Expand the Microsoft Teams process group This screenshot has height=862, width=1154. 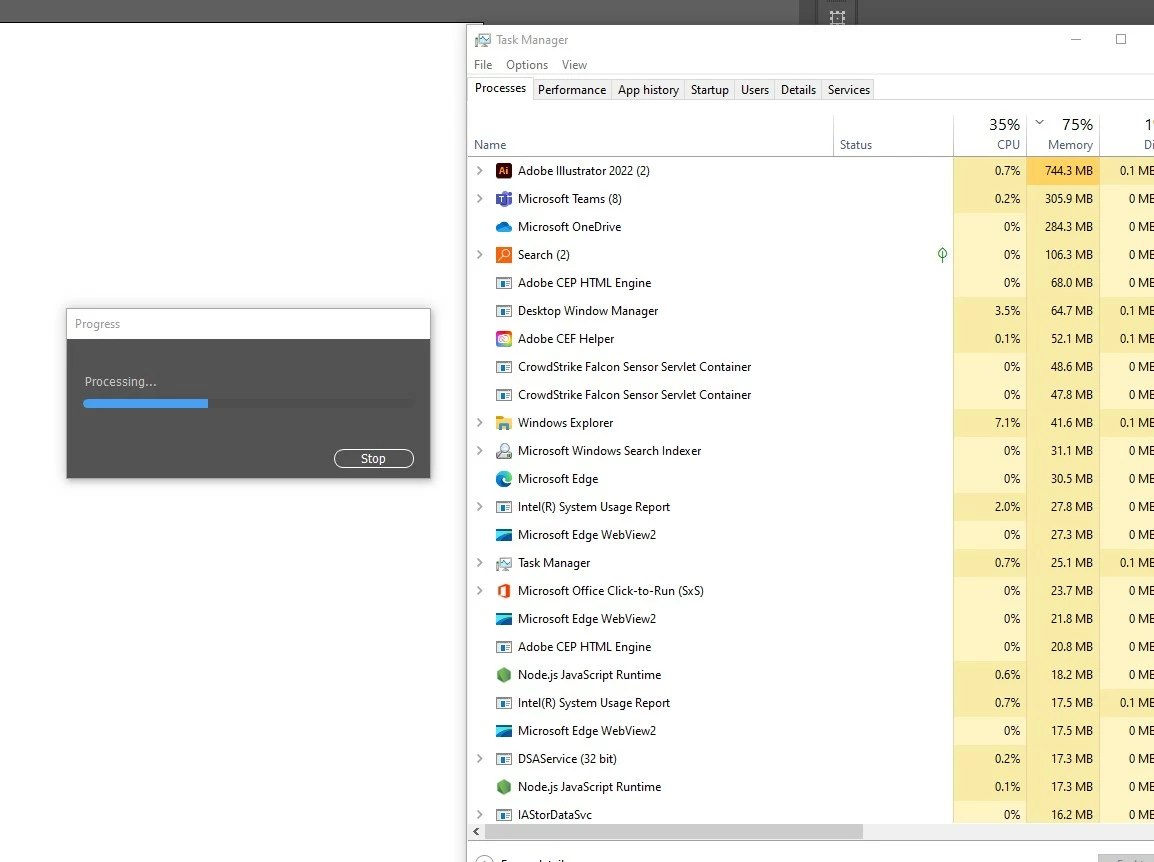[480, 199]
